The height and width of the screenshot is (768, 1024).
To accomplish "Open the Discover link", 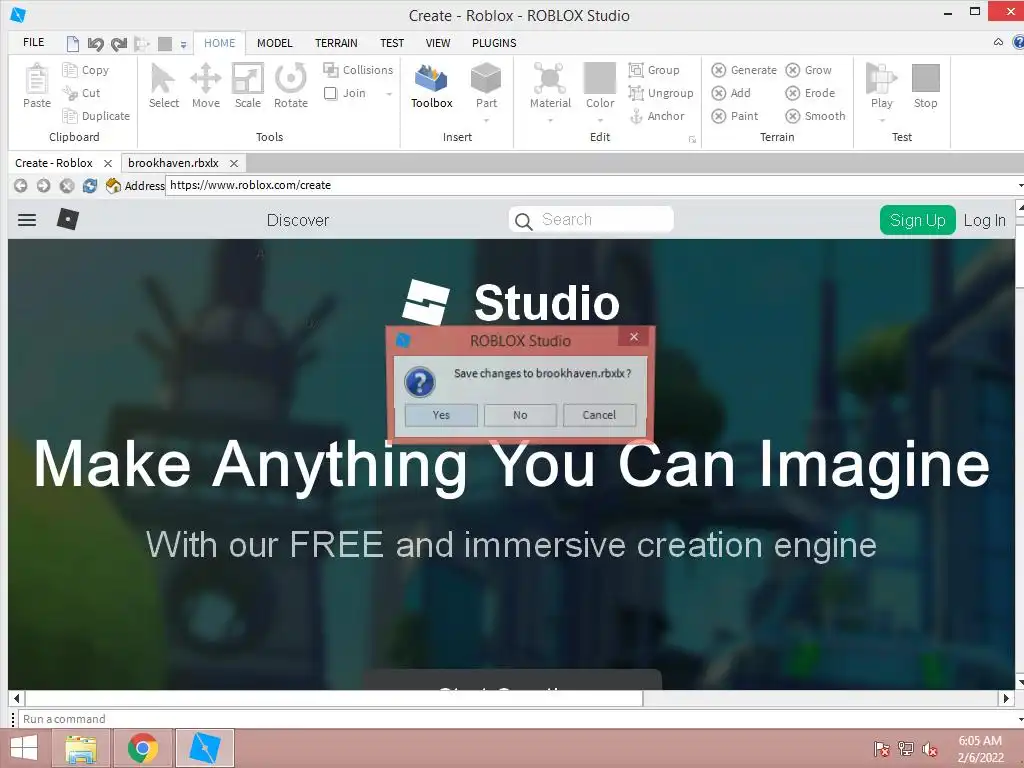I will point(298,220).
